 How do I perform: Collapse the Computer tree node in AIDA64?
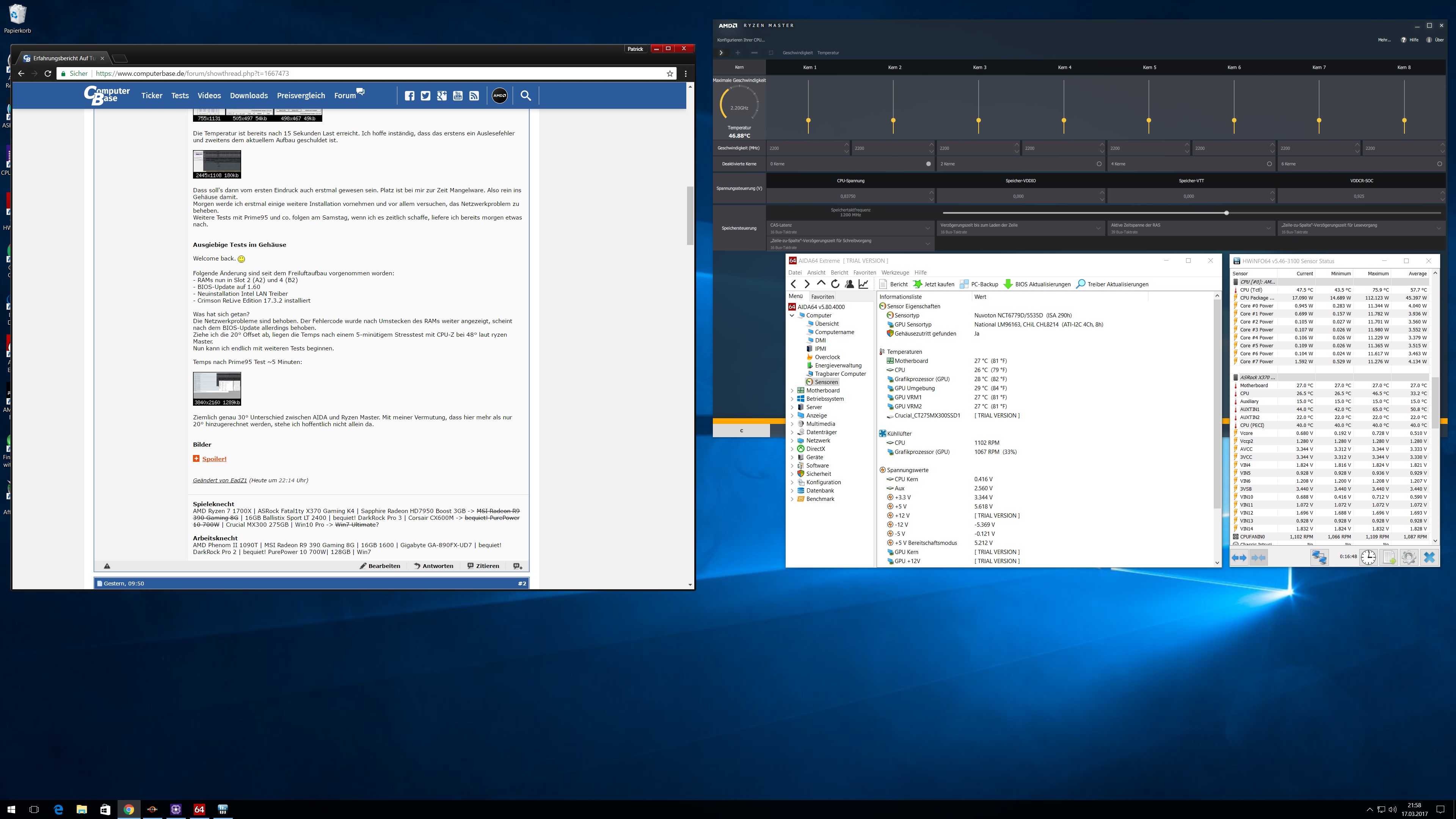tap(792, 315)
